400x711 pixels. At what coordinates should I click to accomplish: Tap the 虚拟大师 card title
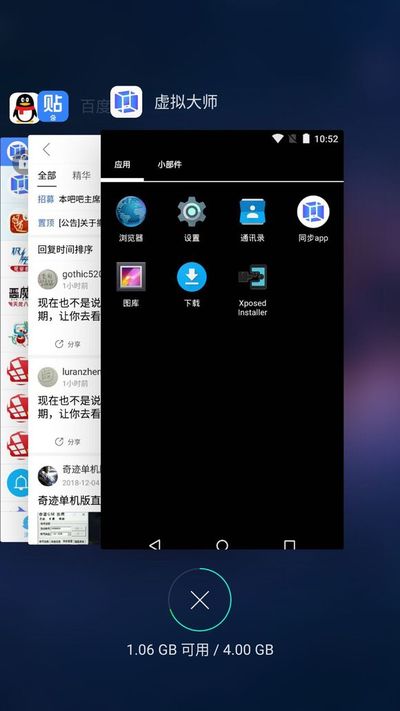[186, 102]
